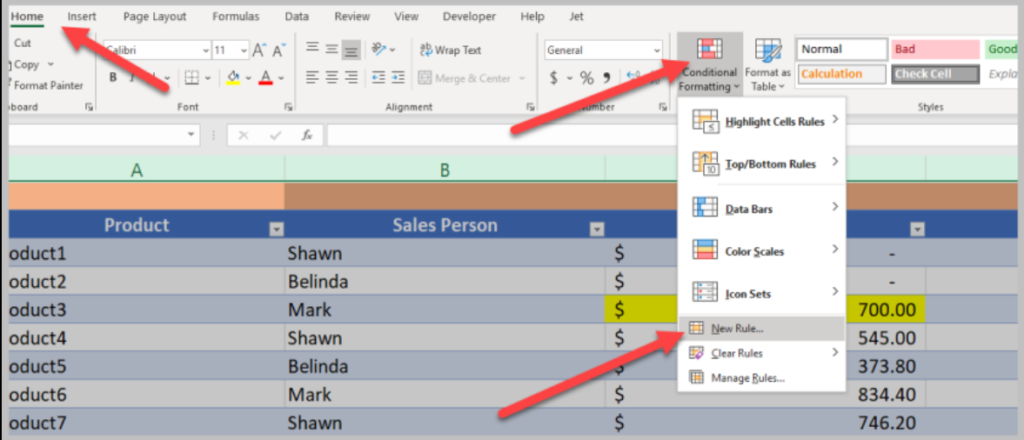The image size is (1024, 440).
Task: Open Highlight Cells Rules submenu
Action: [x=760, y=121]
